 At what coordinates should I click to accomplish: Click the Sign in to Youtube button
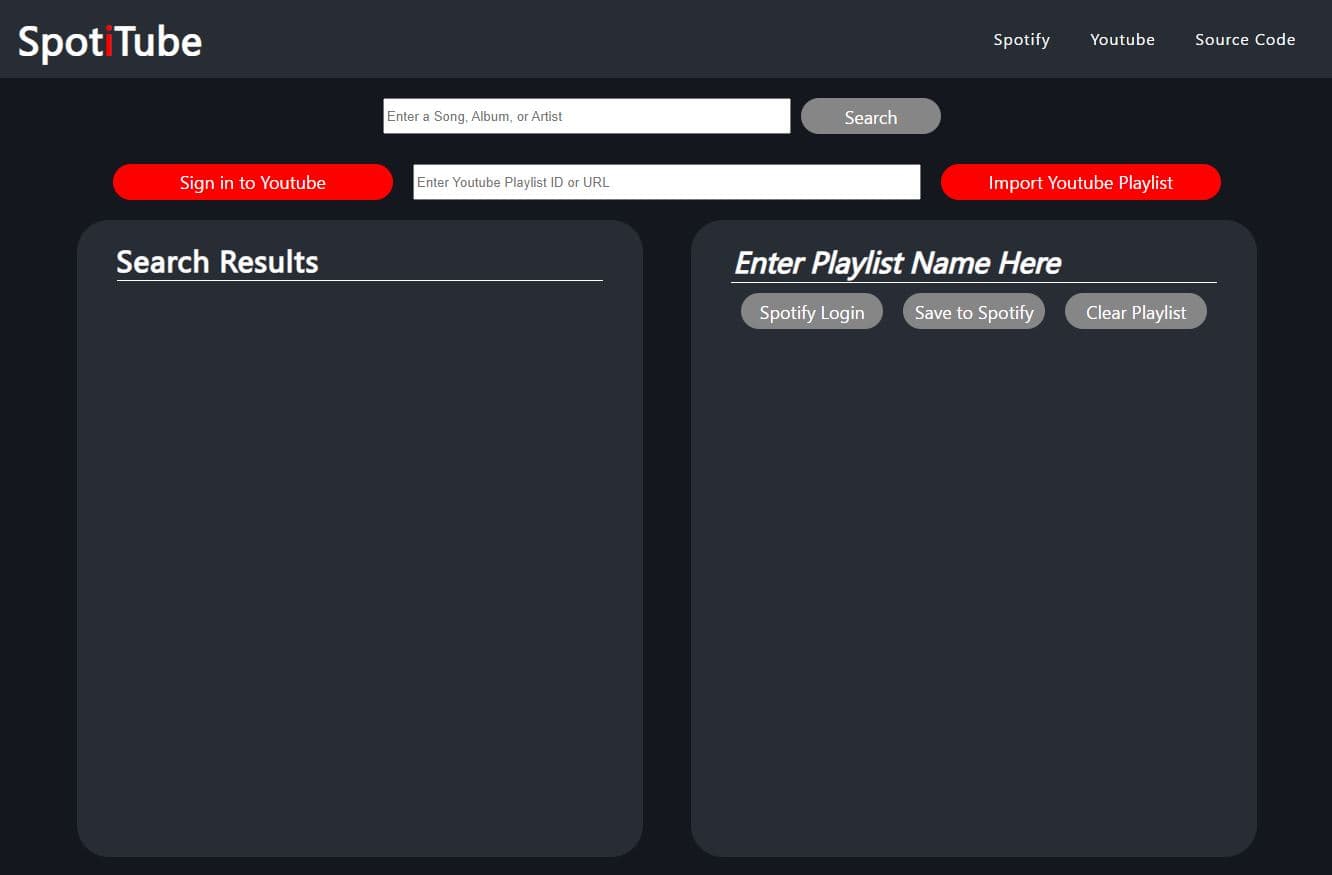pos(253,182)
